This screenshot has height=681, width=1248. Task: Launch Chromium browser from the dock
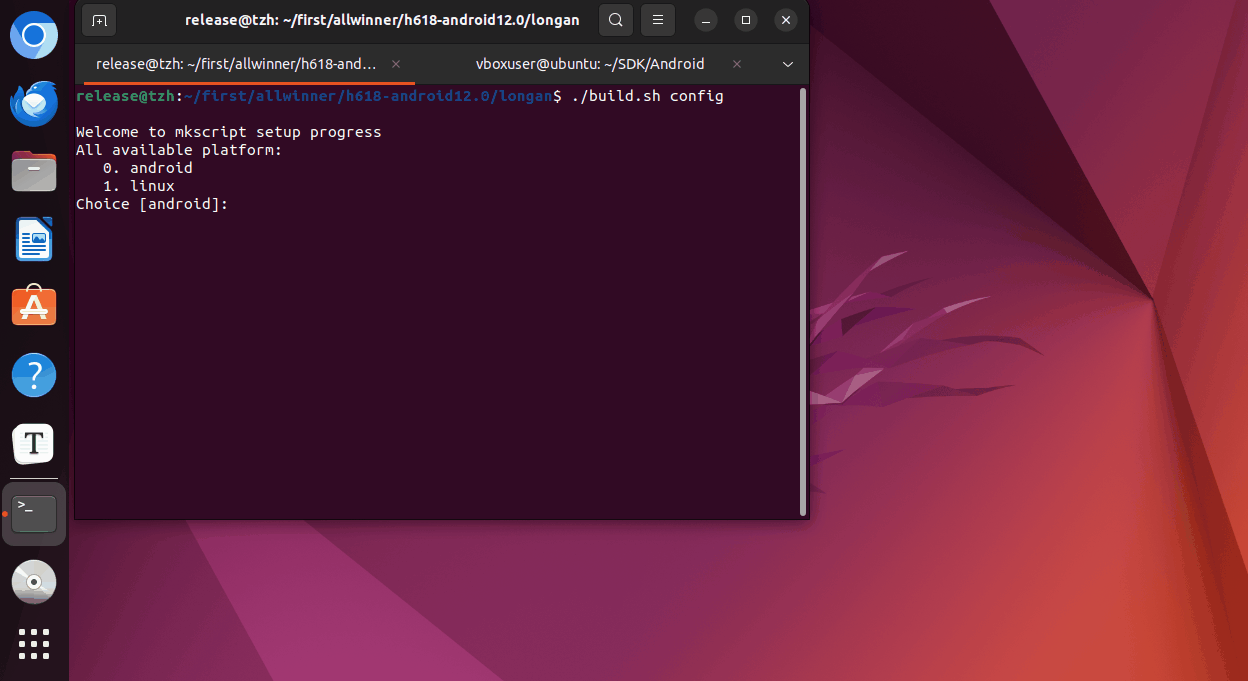34,37
